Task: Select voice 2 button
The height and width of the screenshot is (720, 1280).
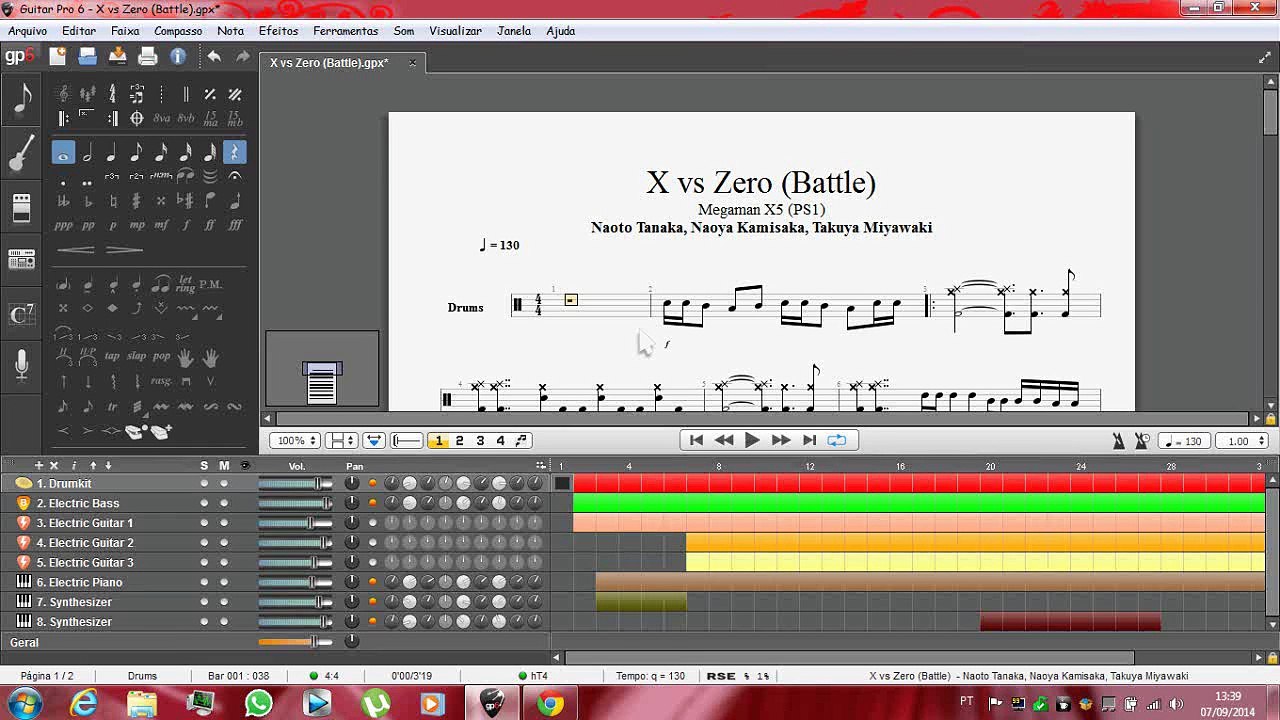Action: [x=459, y=441]
